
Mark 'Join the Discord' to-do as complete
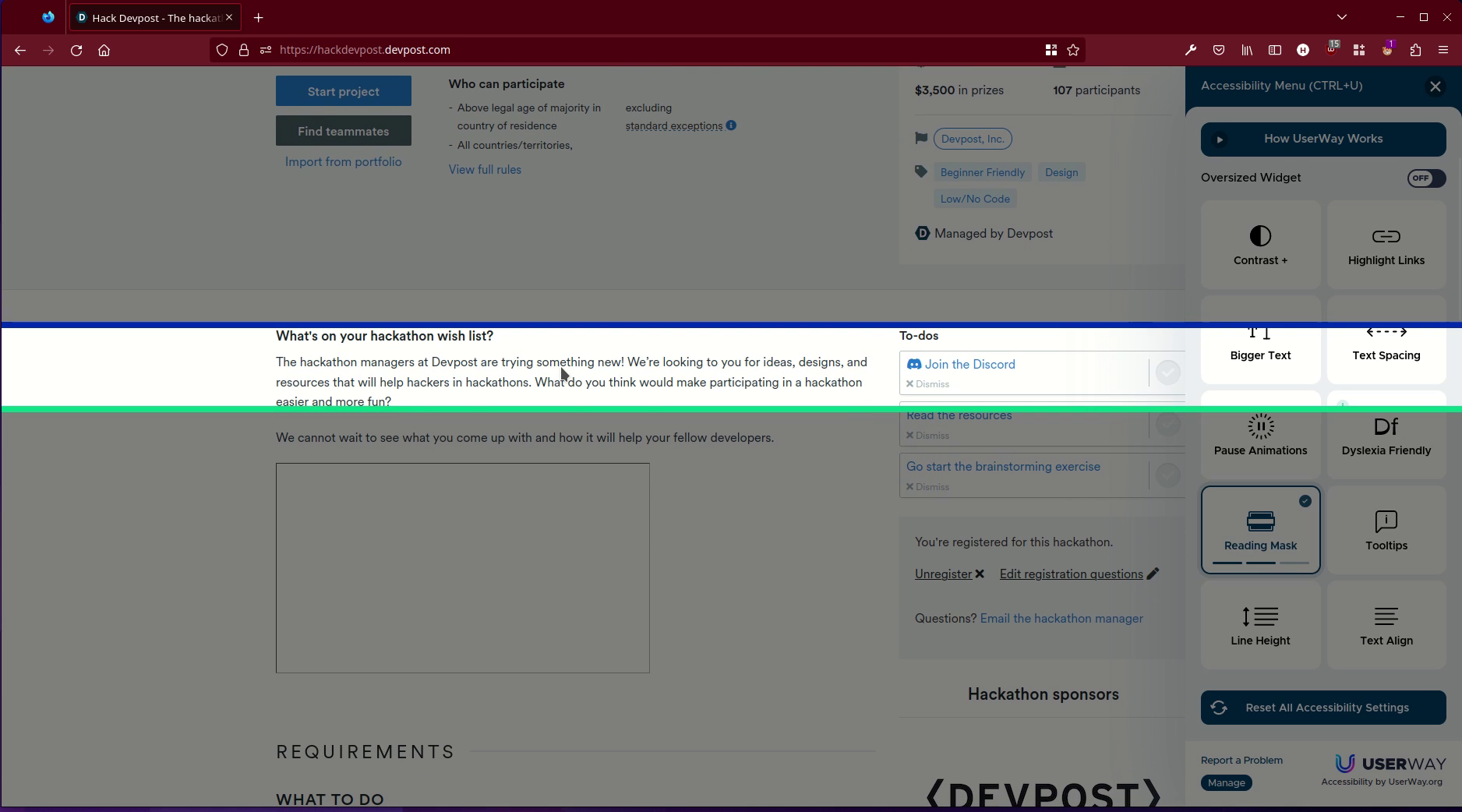tap(1167, 372)
